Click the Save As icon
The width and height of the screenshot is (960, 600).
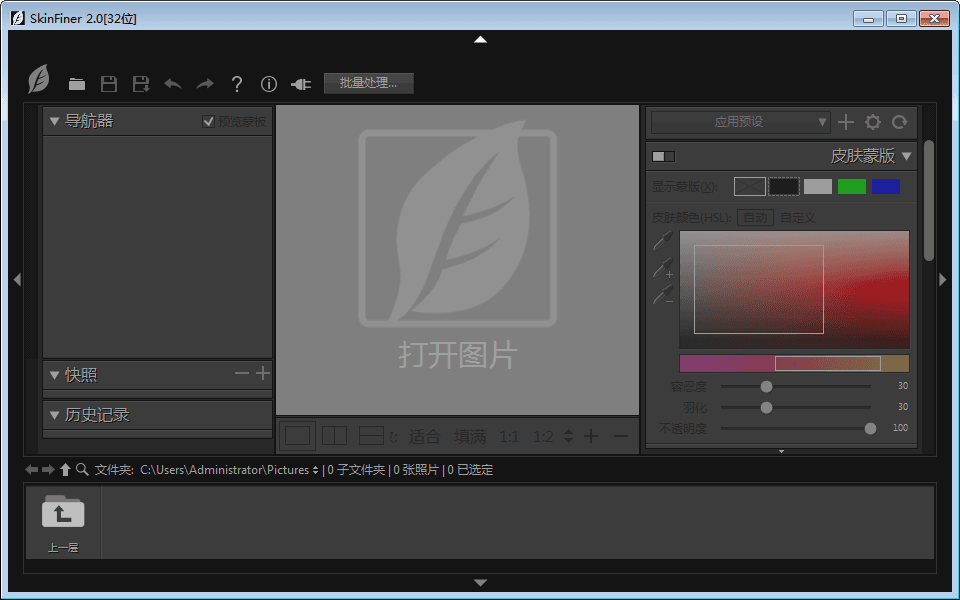pyautogui.click(x=141, y=84)
